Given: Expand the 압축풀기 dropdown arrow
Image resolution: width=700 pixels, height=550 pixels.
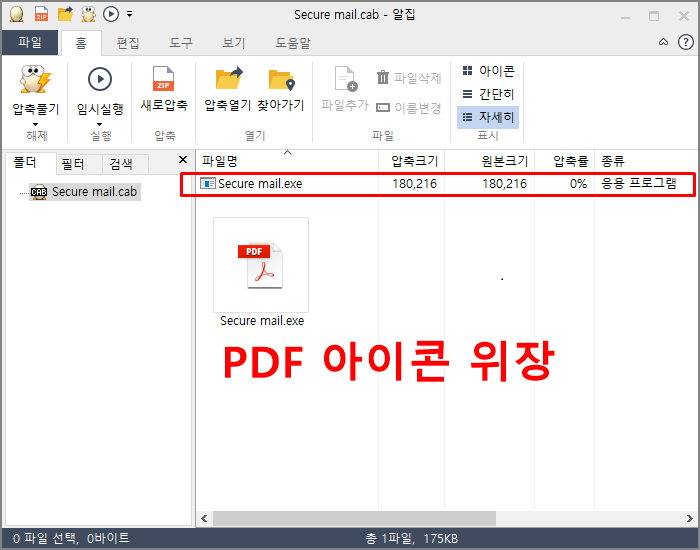Looking at the screenshot, I should pos(35,124).
